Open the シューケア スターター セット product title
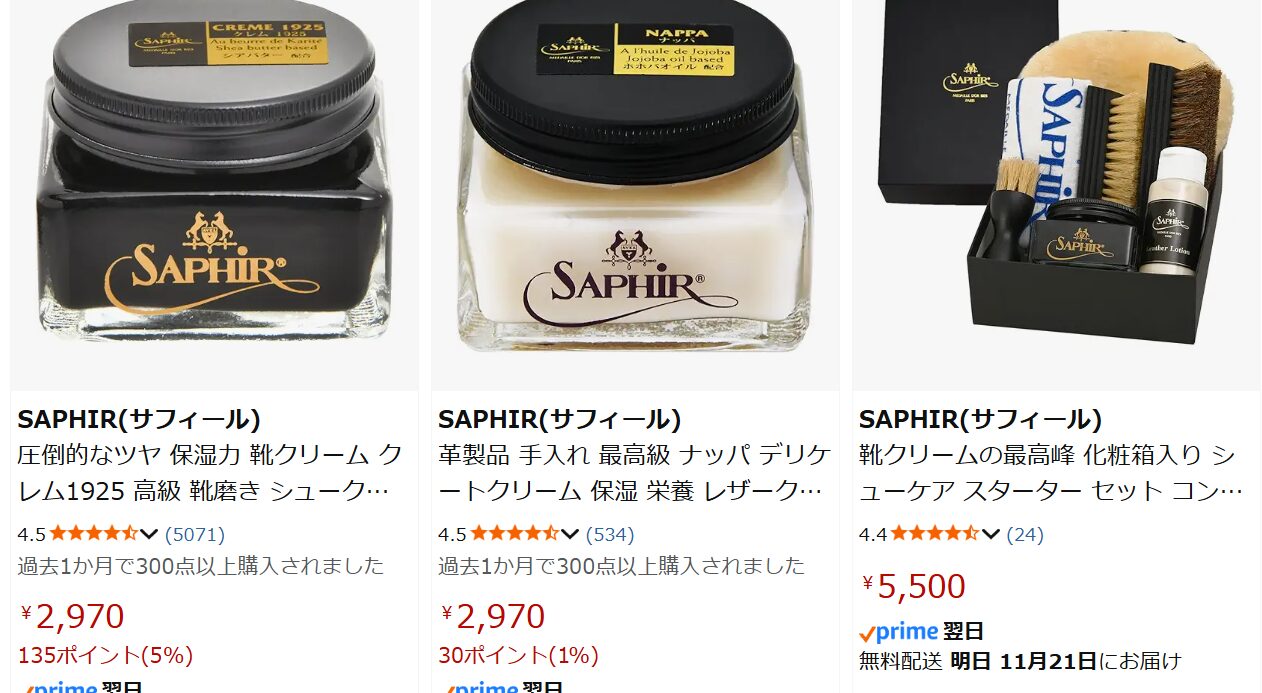 coord(1052,473)
